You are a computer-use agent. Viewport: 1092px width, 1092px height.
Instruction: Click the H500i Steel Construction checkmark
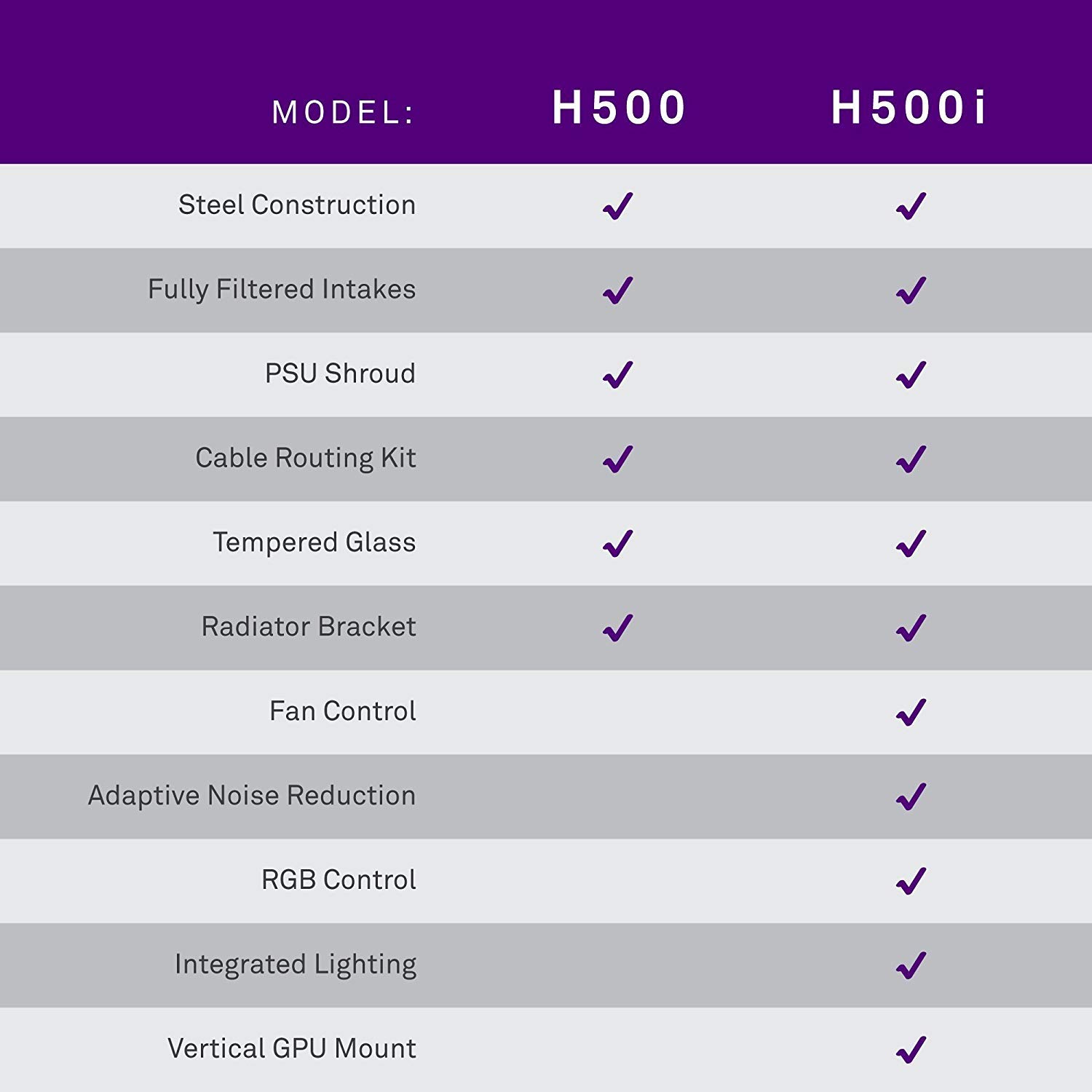[x=911, y=206]
